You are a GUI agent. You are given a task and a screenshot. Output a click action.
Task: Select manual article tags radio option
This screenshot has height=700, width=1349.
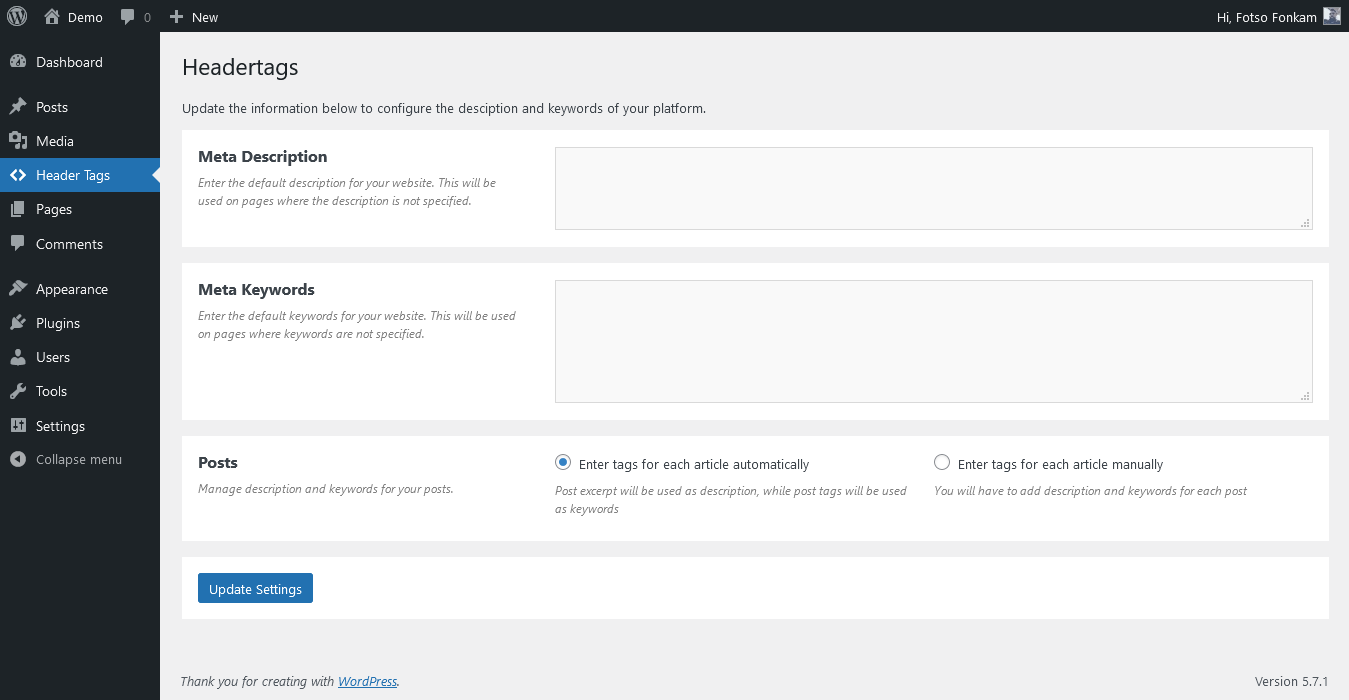click(942, 463)
